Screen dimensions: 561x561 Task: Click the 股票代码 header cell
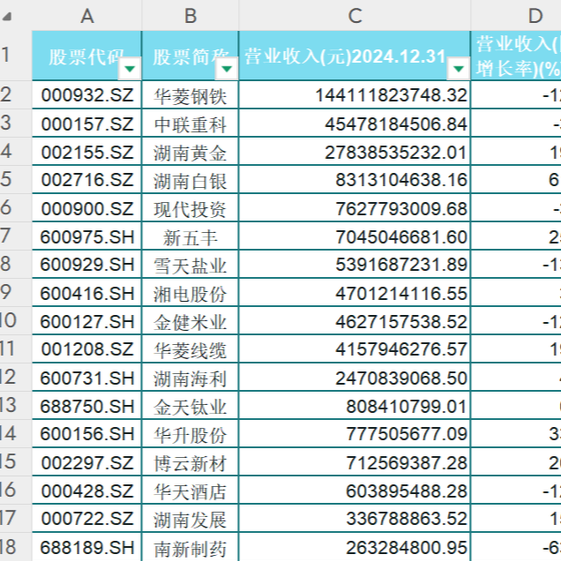pyautogui.click(x=87, y=55)
